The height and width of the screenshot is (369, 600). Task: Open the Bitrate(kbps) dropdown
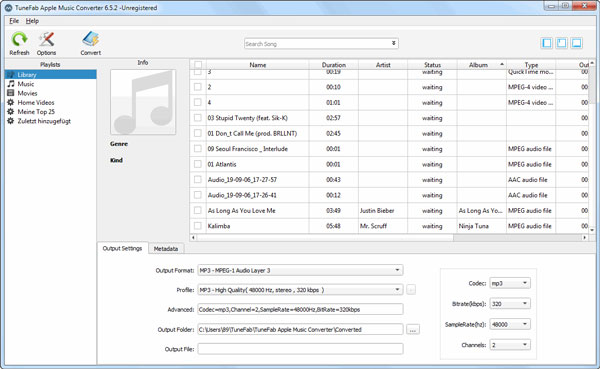510,304
